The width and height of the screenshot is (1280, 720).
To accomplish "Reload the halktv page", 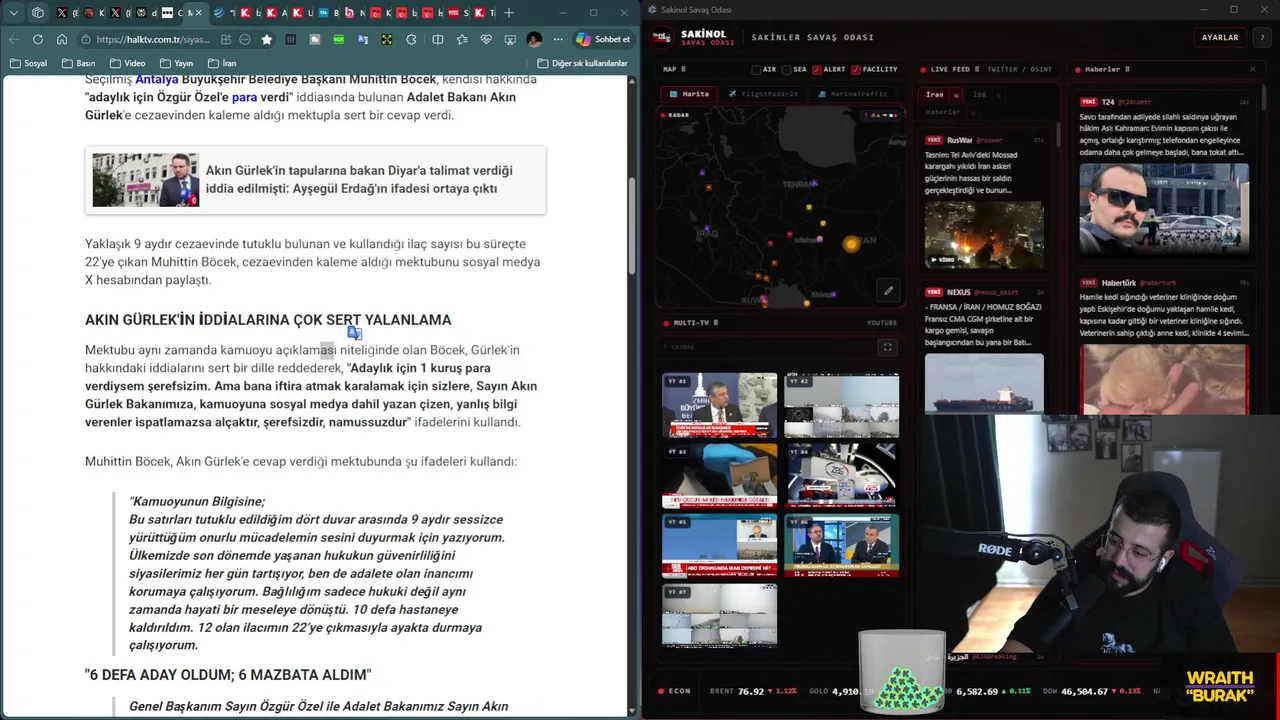I will tap(38, 39).
